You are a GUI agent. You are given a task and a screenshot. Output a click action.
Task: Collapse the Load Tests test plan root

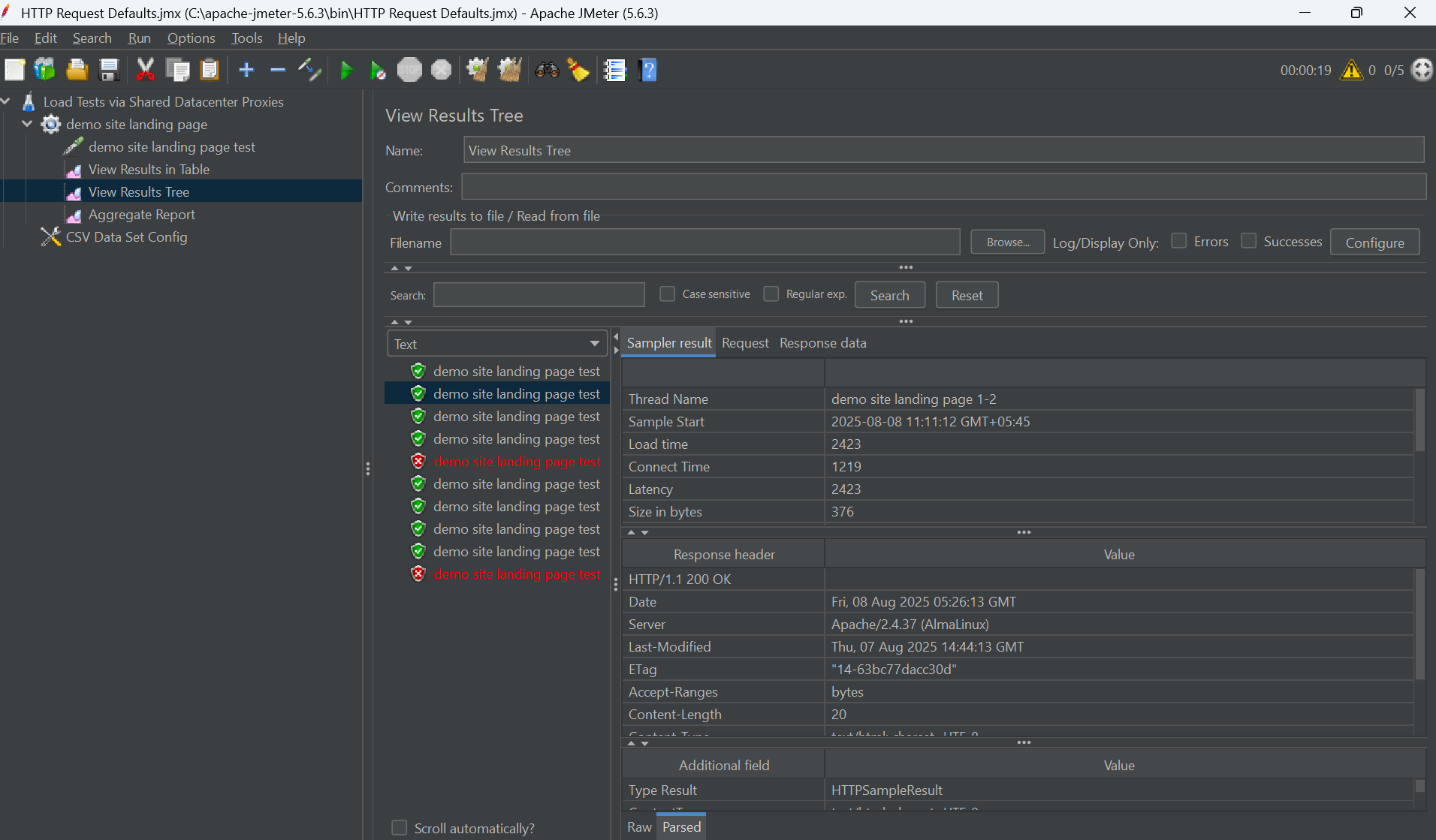(x=5, y=101)
